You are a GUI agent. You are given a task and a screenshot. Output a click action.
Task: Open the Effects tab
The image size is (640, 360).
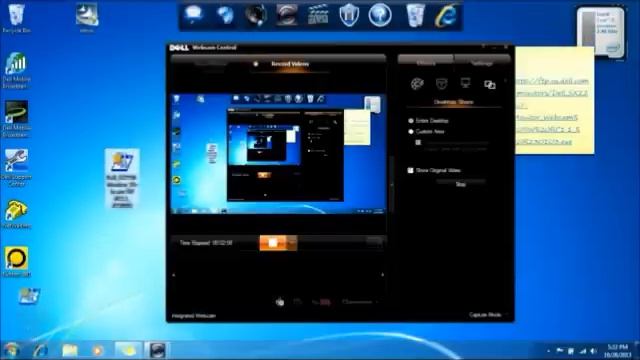pyautogui.click(x=426, y=62)
